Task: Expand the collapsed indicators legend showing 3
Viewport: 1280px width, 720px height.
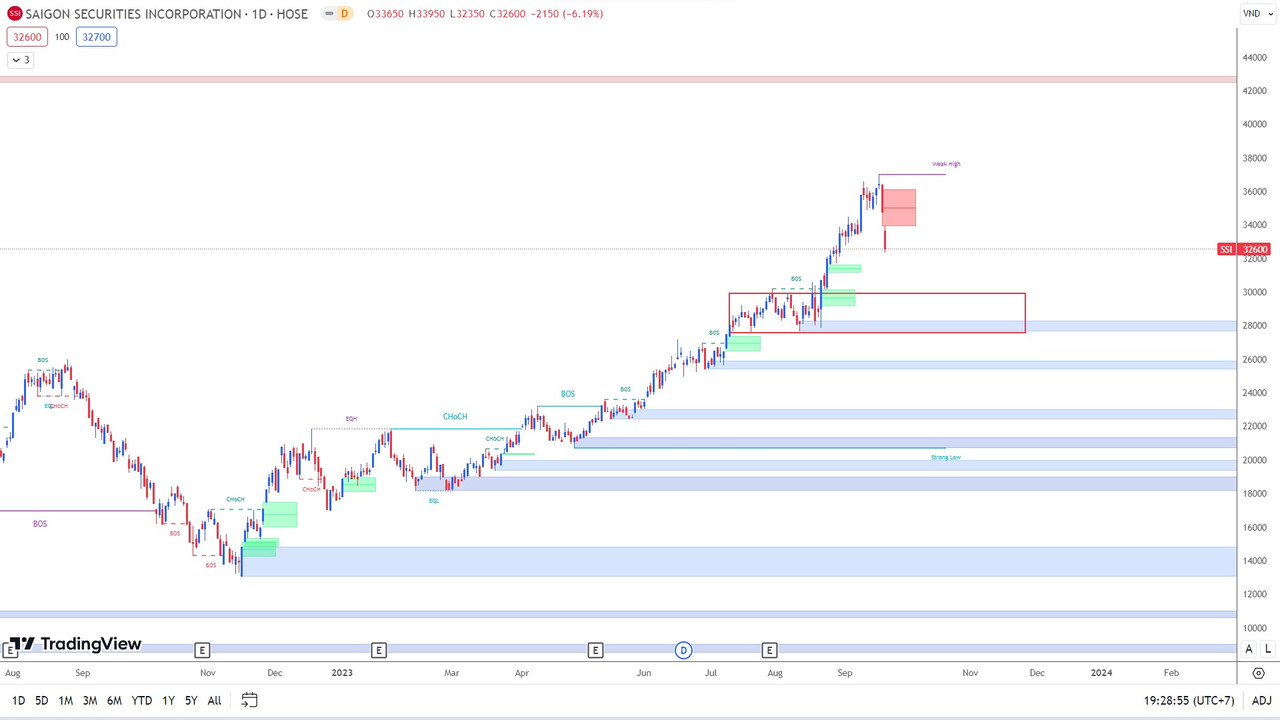Action: point(20,60)
